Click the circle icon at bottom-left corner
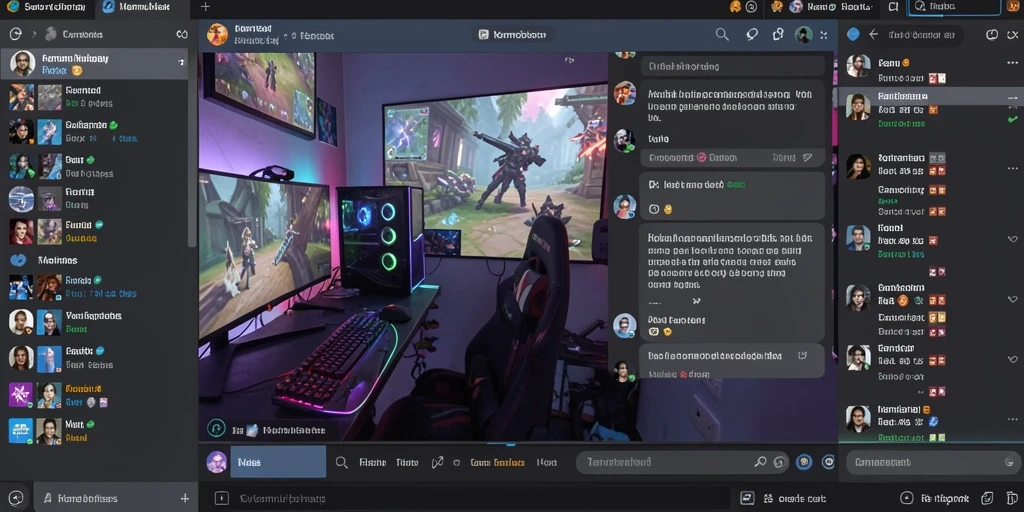This screenshot has height=512, width=1024. coord(16,498)
